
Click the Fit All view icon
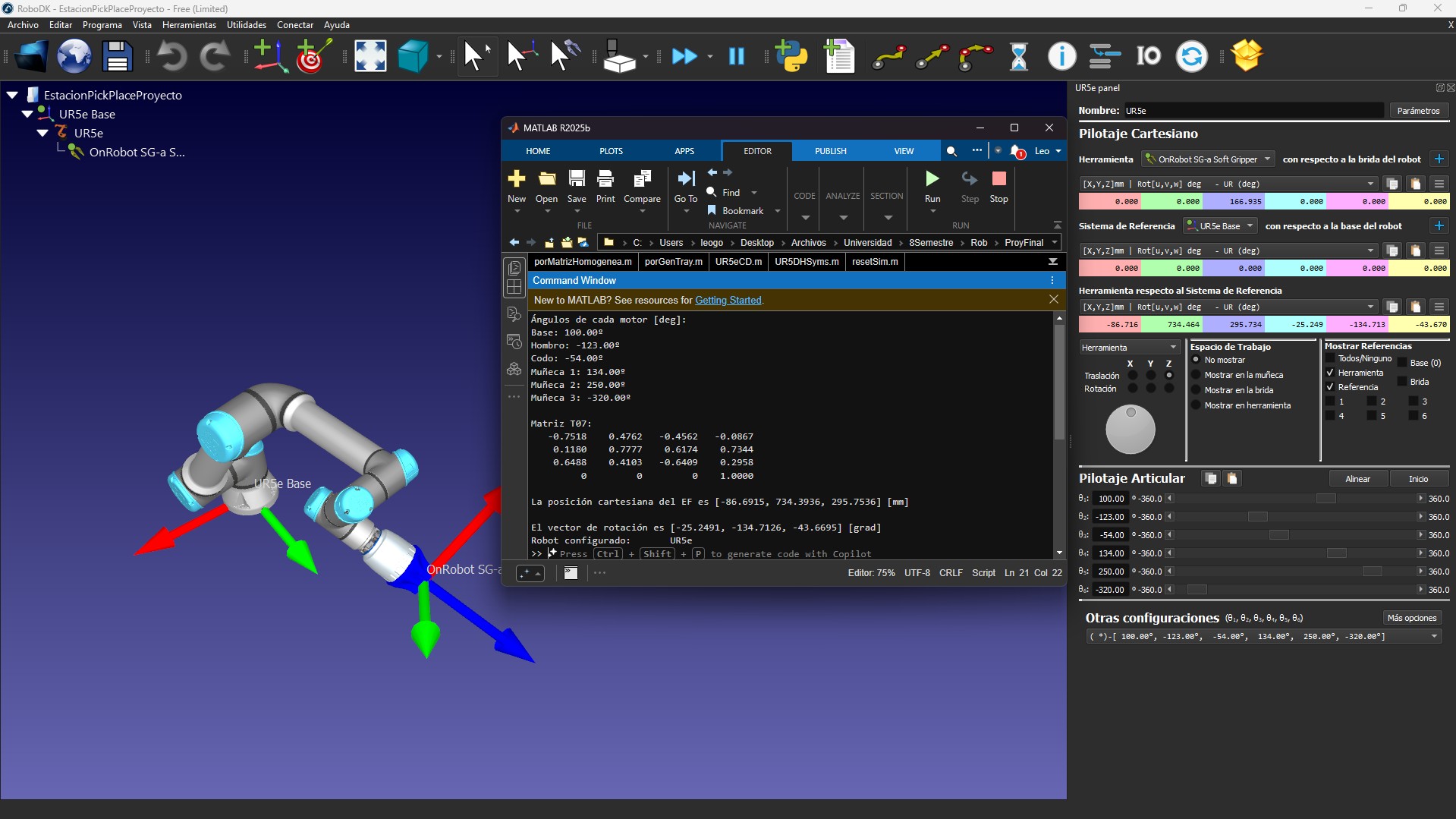coord(370,56)
